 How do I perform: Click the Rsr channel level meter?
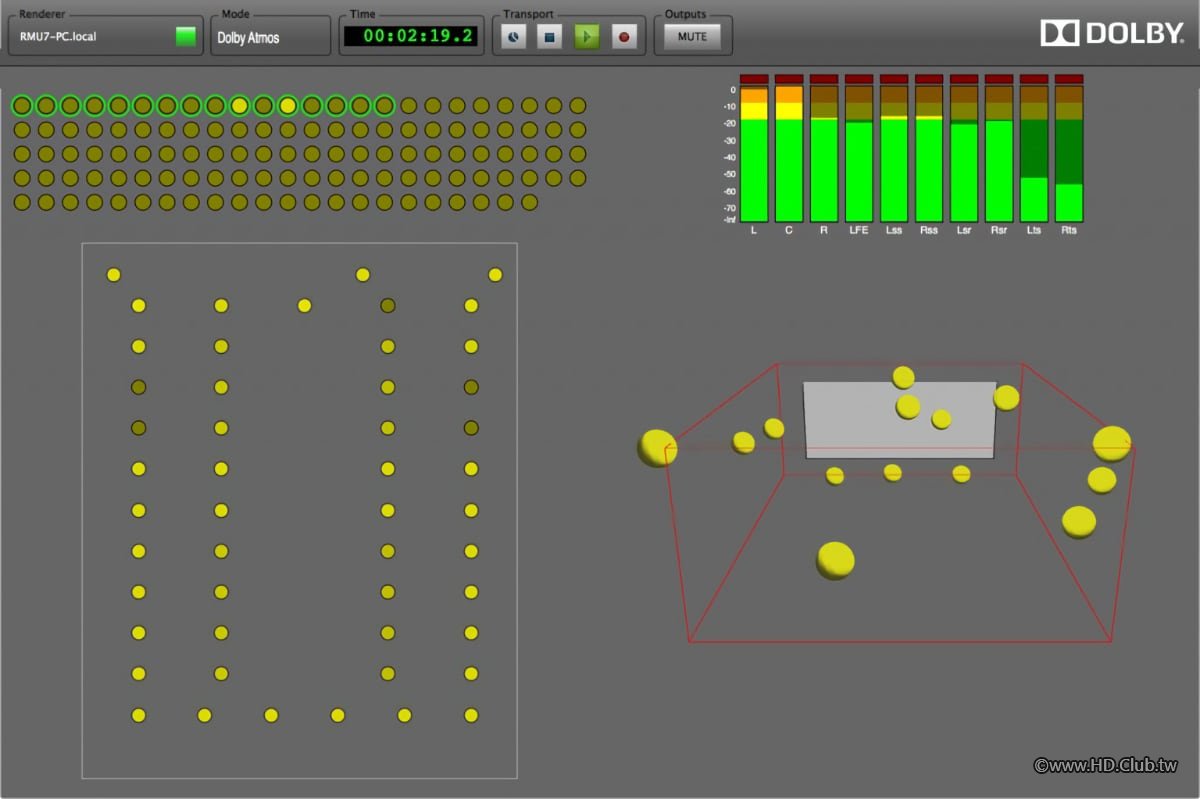[x=999, y=153]
